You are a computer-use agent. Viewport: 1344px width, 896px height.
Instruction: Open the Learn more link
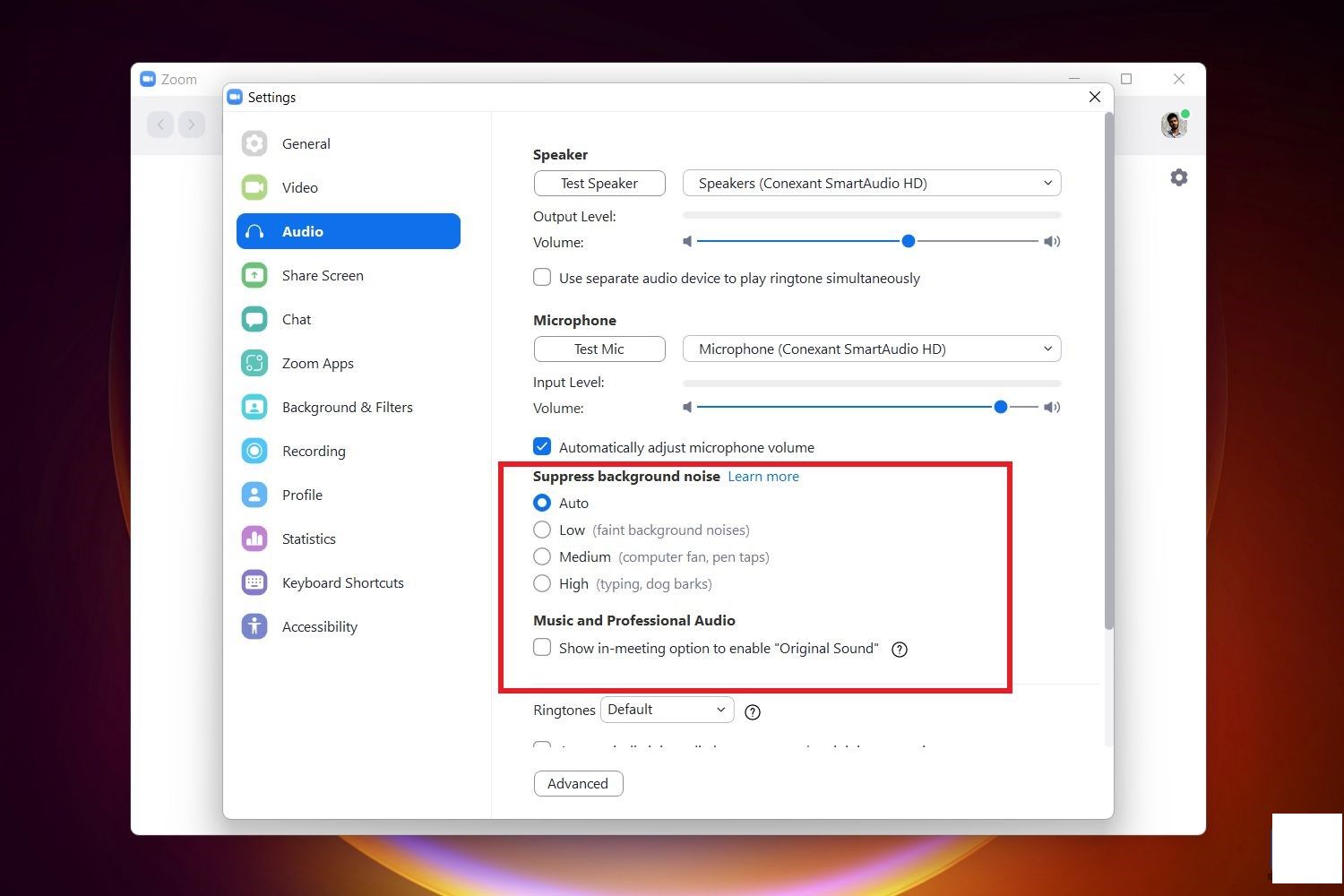point(763,476)
